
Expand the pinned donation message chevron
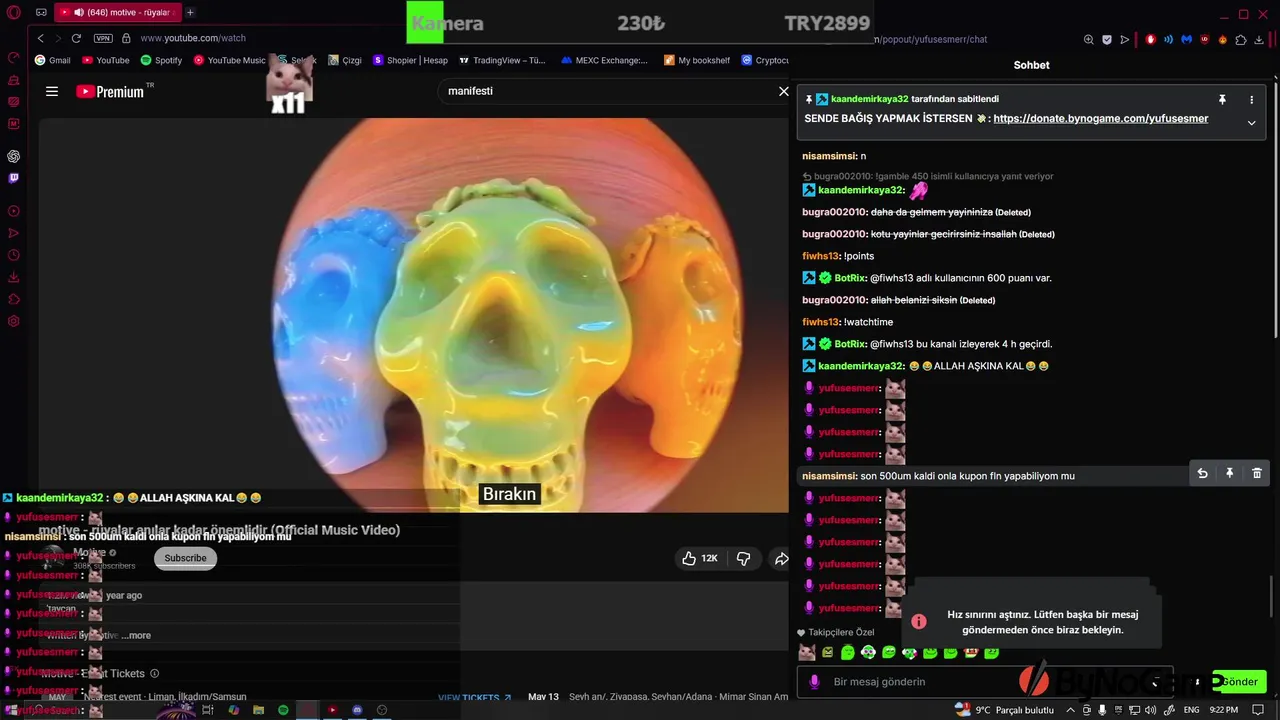(x=1251, y=122)
